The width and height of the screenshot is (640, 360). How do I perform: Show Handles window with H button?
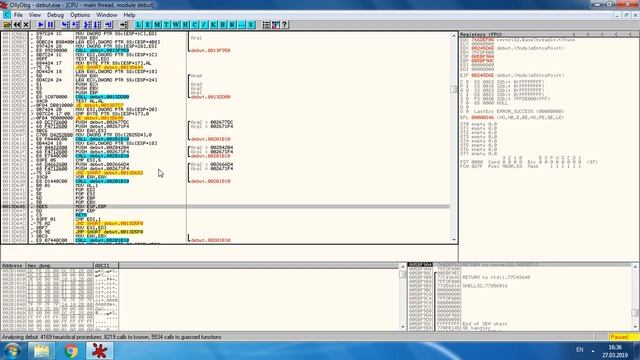pos(185,25)
